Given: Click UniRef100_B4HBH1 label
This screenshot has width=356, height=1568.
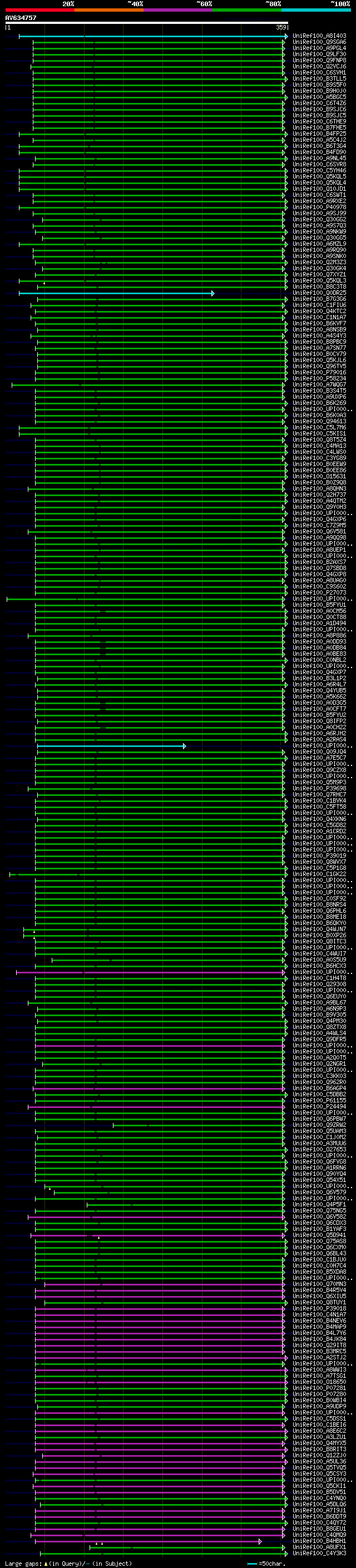Looking at the screenshot, I should click(319, 1541).
